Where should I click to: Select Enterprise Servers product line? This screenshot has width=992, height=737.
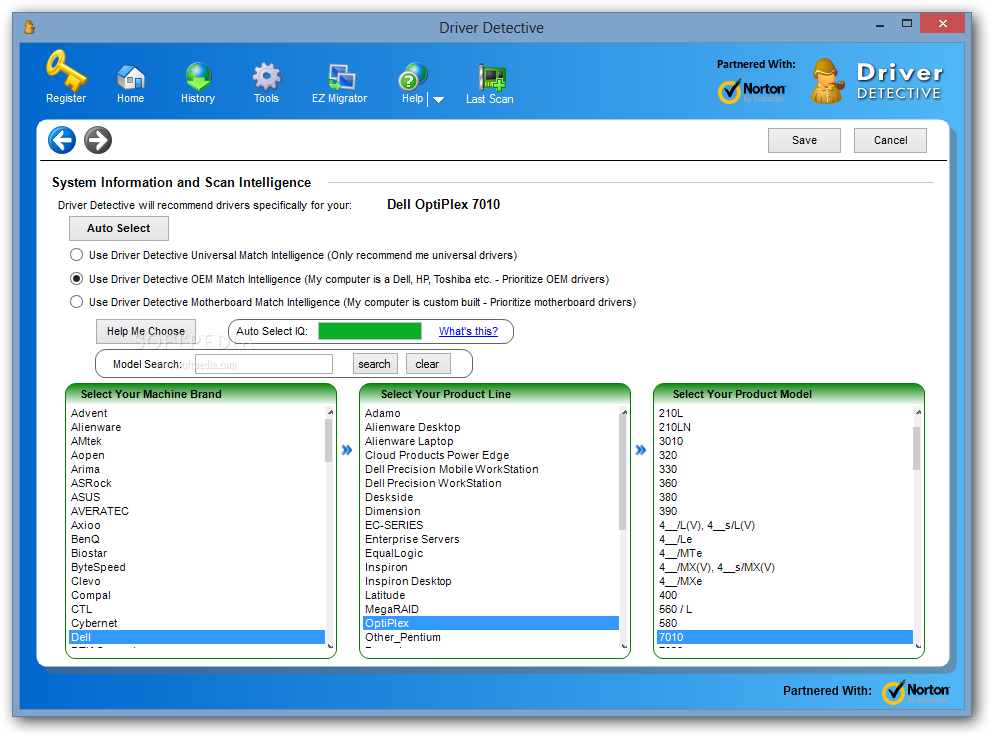pos(491,539)
